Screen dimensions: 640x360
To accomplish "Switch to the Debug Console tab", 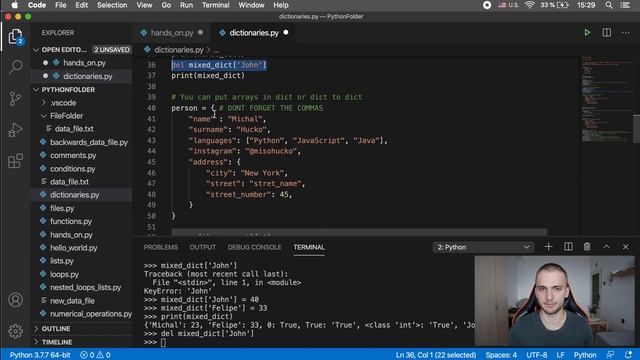I will (254, 247).
